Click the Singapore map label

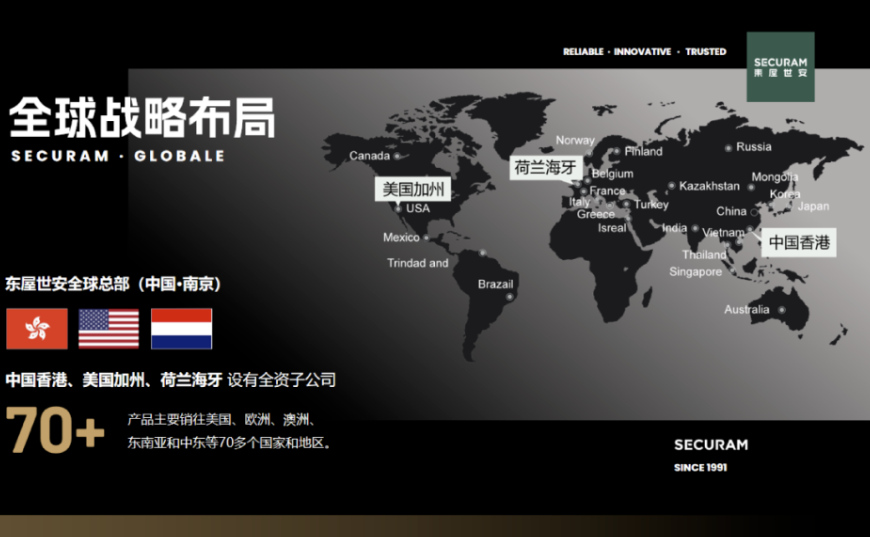(x=695, y=272)
